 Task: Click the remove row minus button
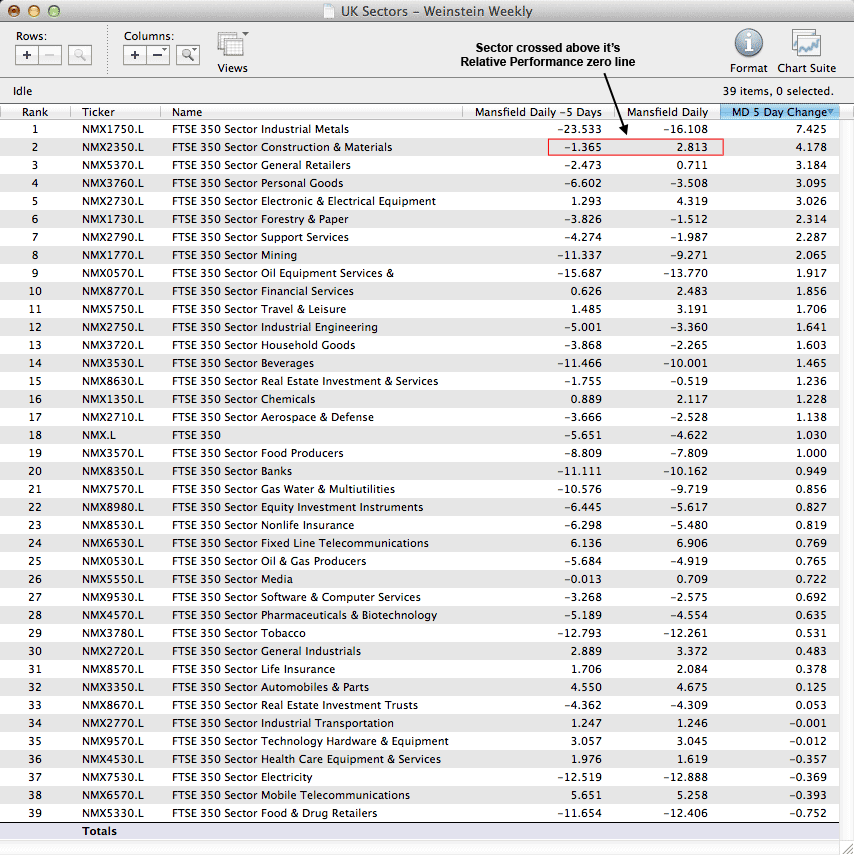click(x=51, y=55)
